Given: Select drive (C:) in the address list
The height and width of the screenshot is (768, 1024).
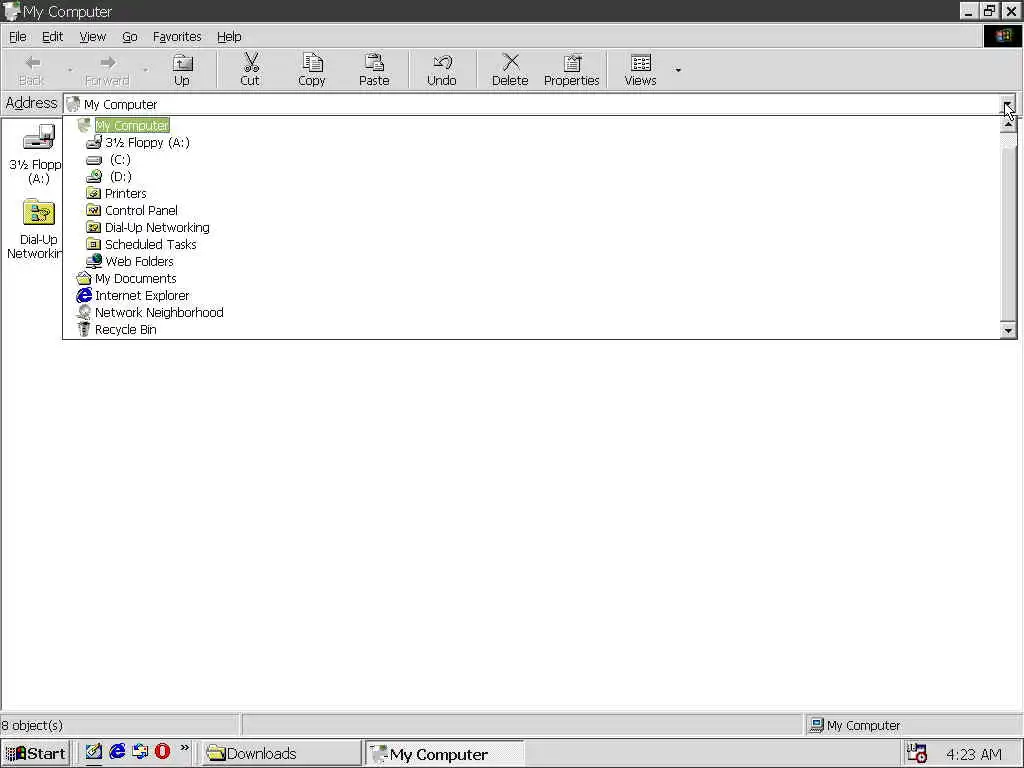Looking at the screenshot, I should click(120, 159).
